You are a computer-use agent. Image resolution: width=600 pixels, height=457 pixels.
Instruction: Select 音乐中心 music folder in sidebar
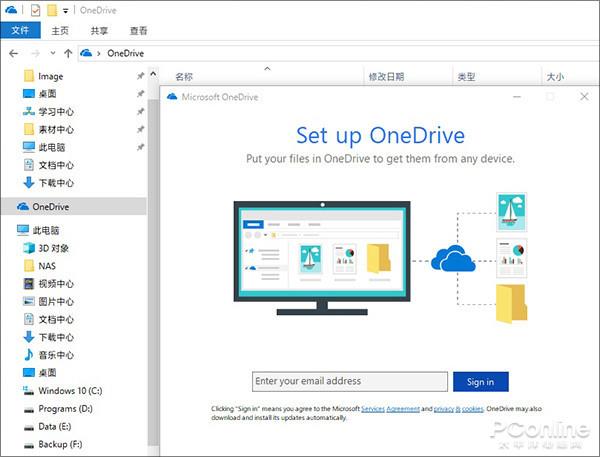[x=55, y=355]
